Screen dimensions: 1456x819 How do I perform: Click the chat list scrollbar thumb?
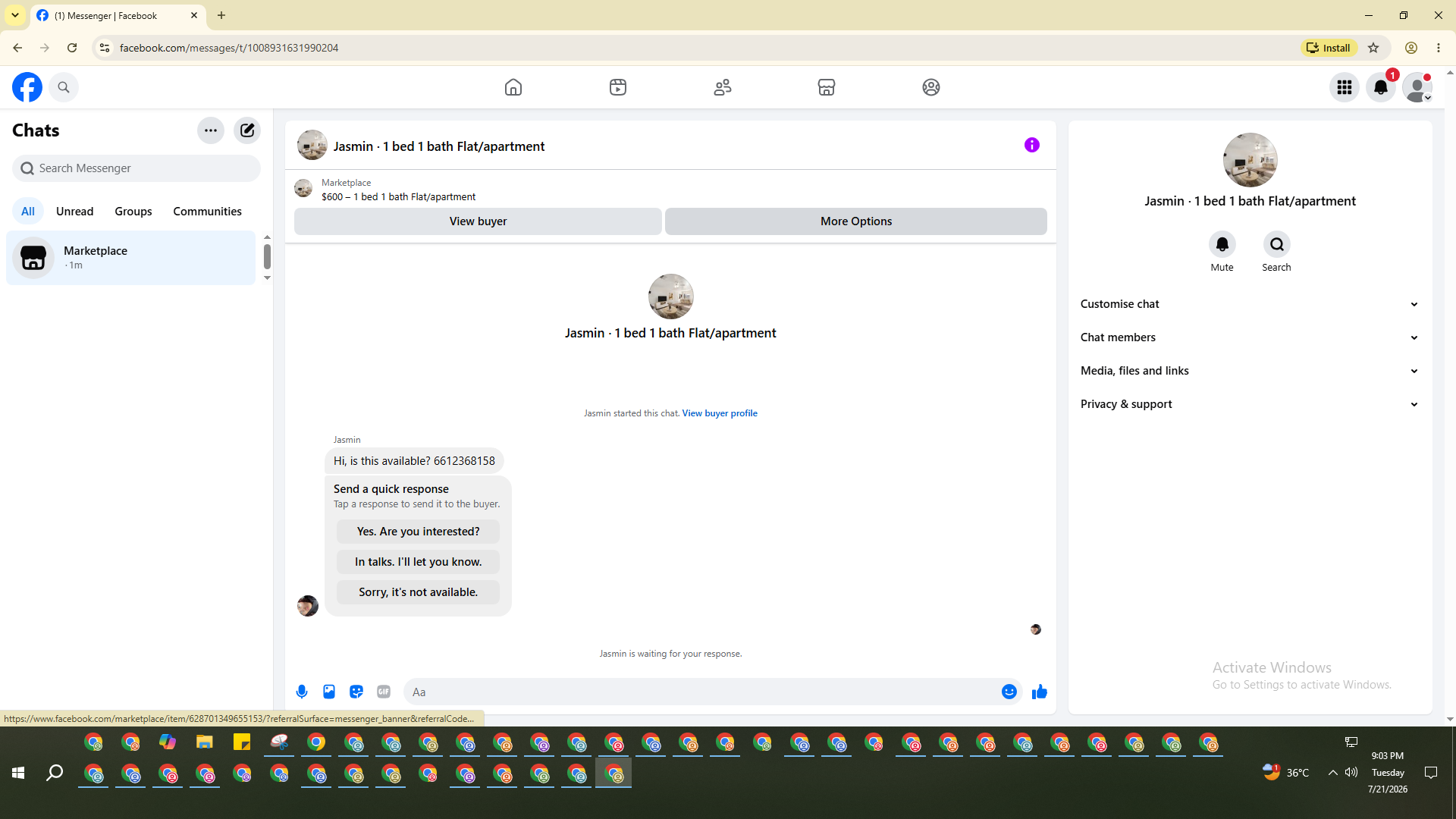(x=267, y=256)
